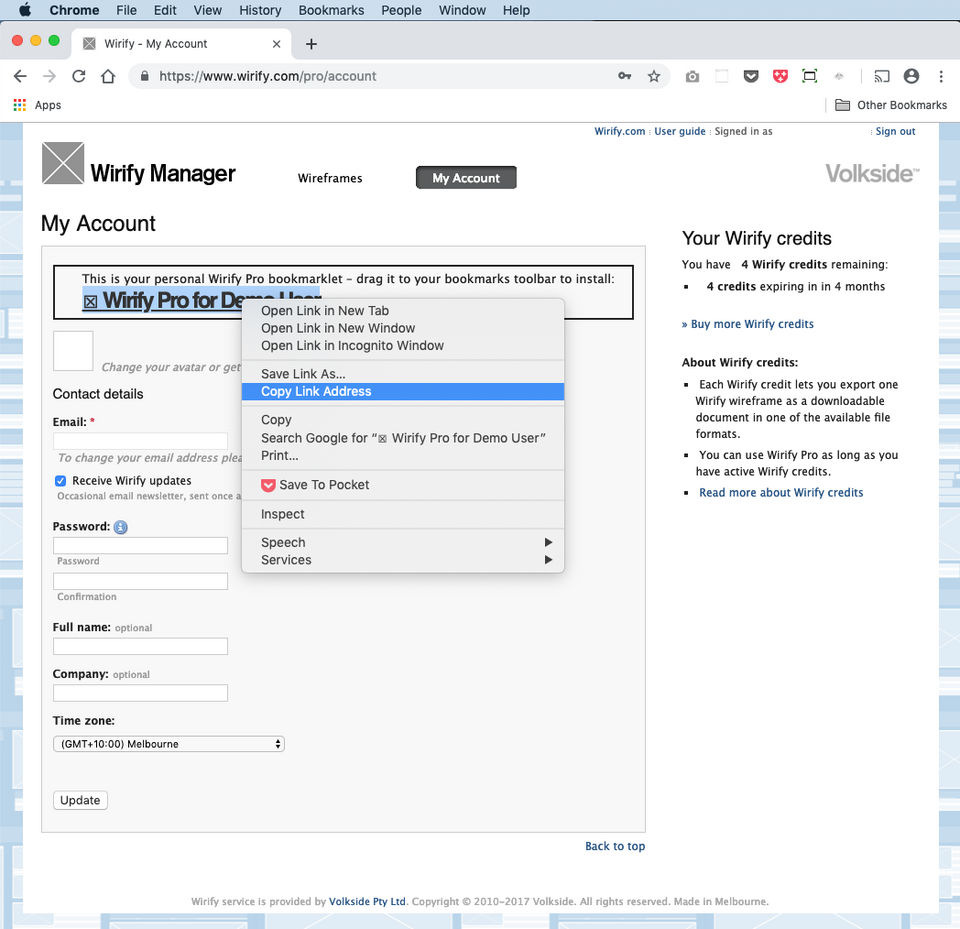Reload the current page
The image size is (960, 929).
(x=79, y=76)
